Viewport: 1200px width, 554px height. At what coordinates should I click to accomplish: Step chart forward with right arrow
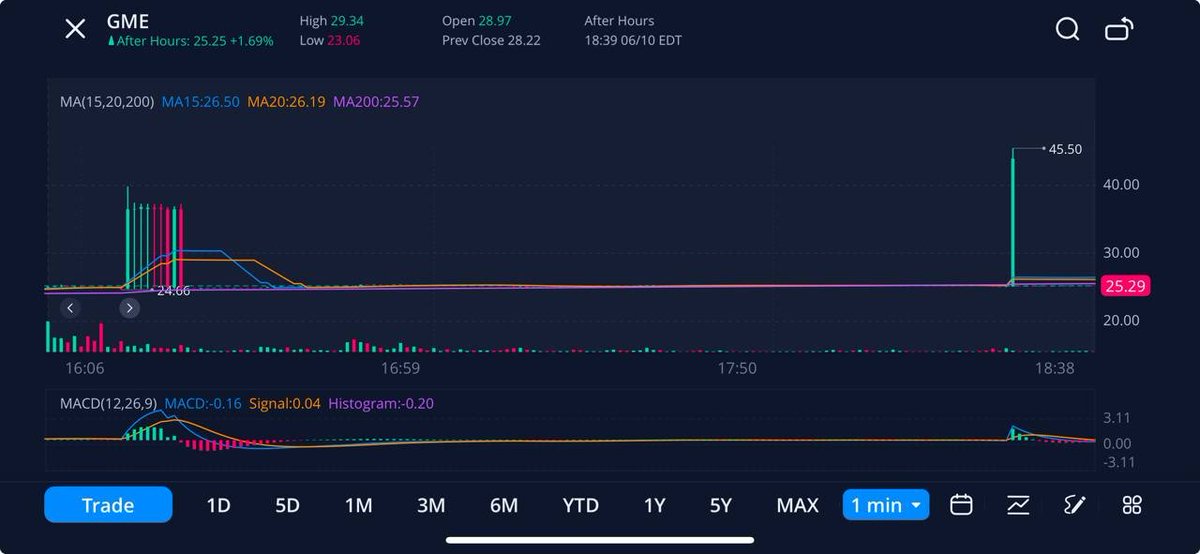[x=129, y=308]
